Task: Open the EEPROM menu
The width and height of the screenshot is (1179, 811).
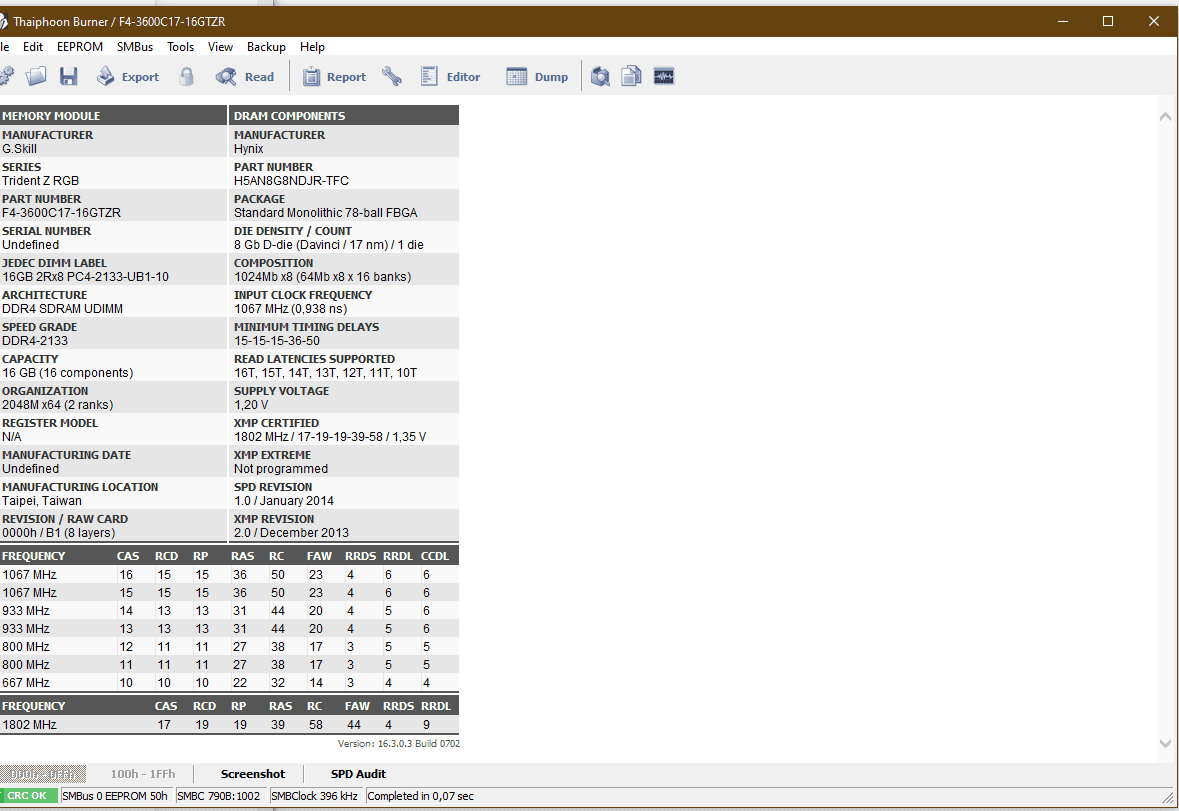Action: point(80,47)
